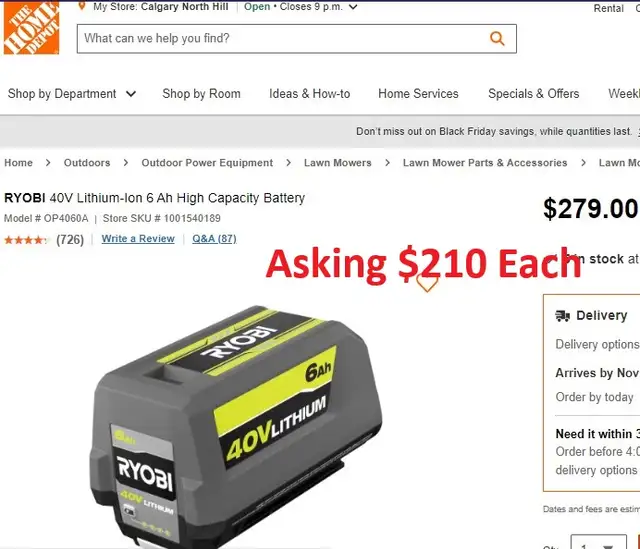
Task: Click the star rating icons
Action: [26, 240]
